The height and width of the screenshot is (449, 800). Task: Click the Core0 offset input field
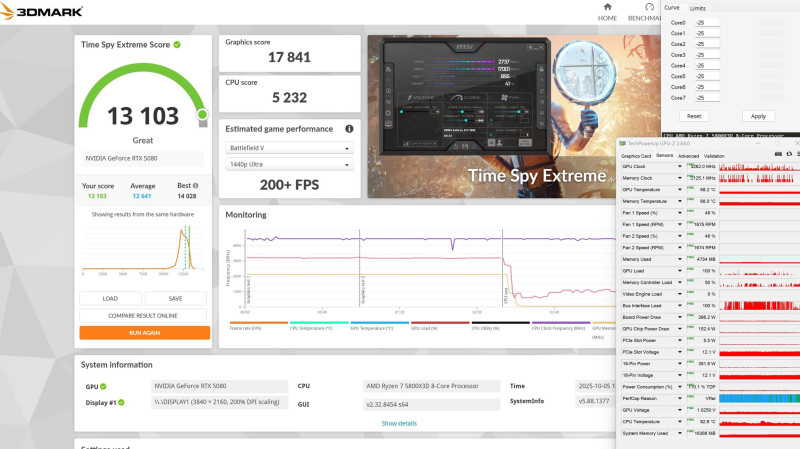707,22
